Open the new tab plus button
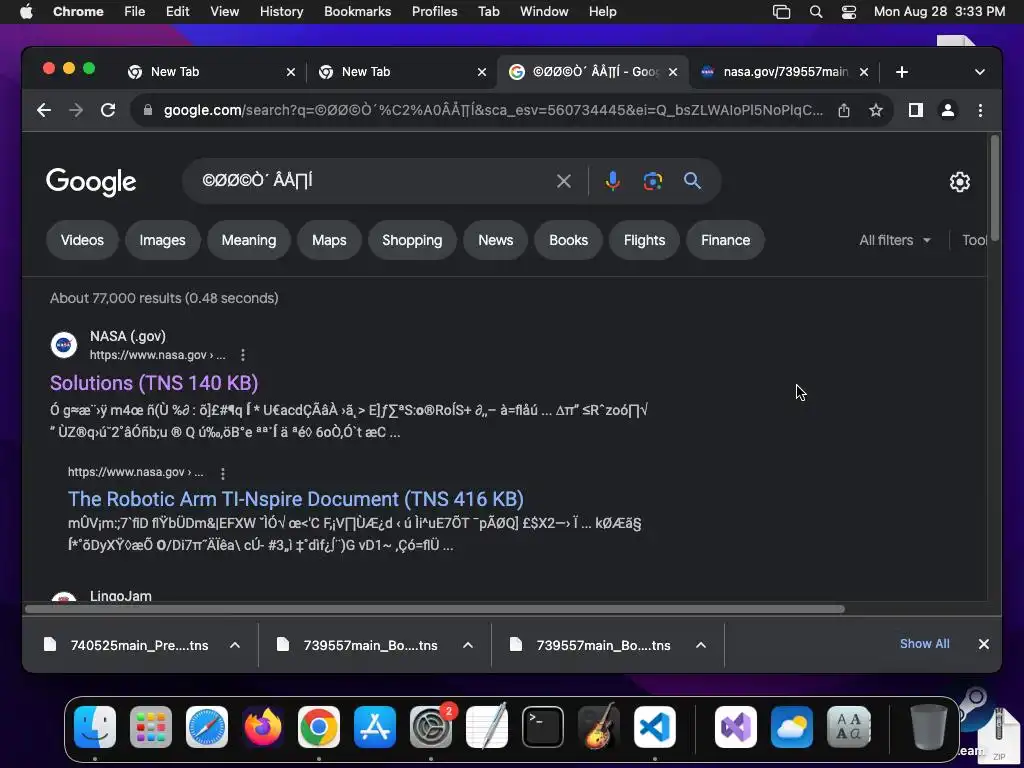 (x=902, y=72)
